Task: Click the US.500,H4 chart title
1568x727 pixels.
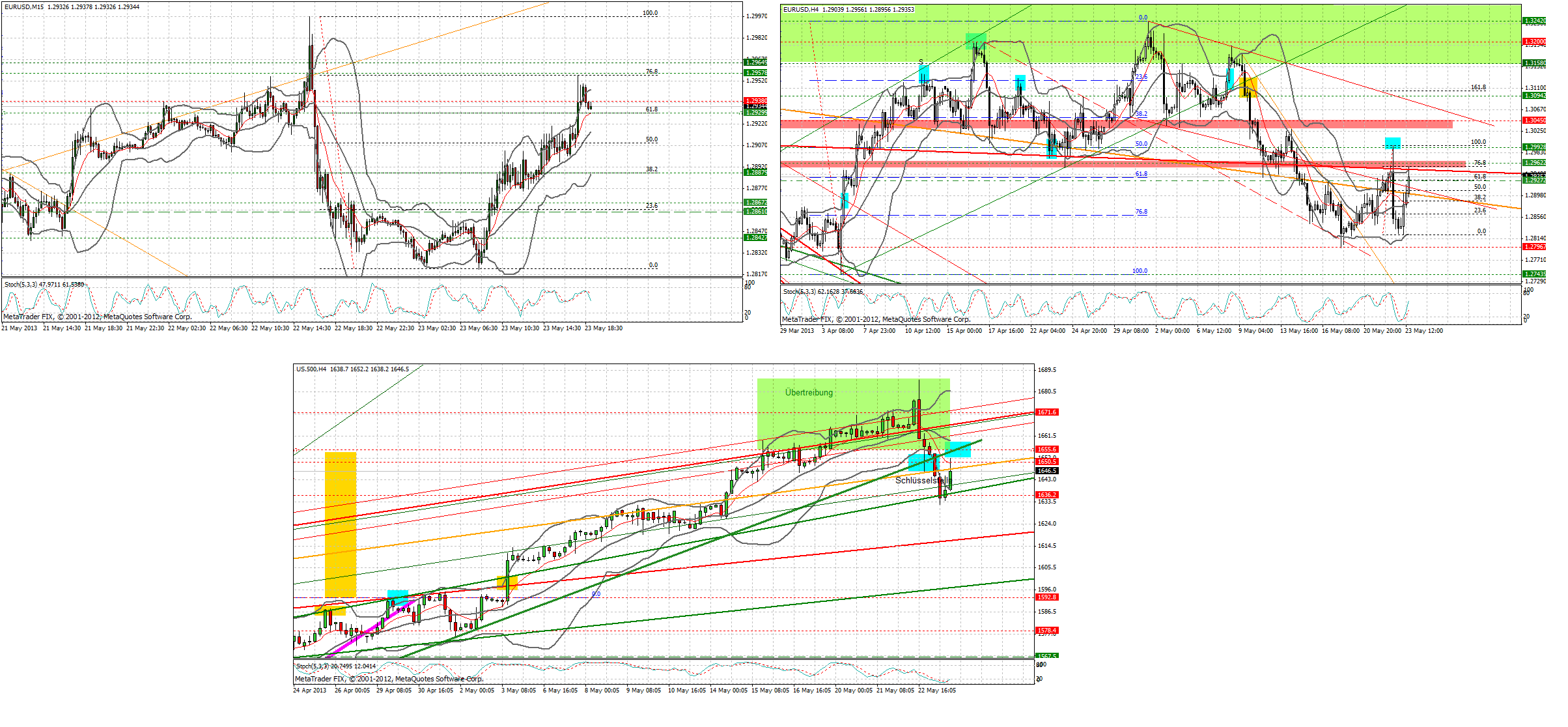Action: click(311, 369)
